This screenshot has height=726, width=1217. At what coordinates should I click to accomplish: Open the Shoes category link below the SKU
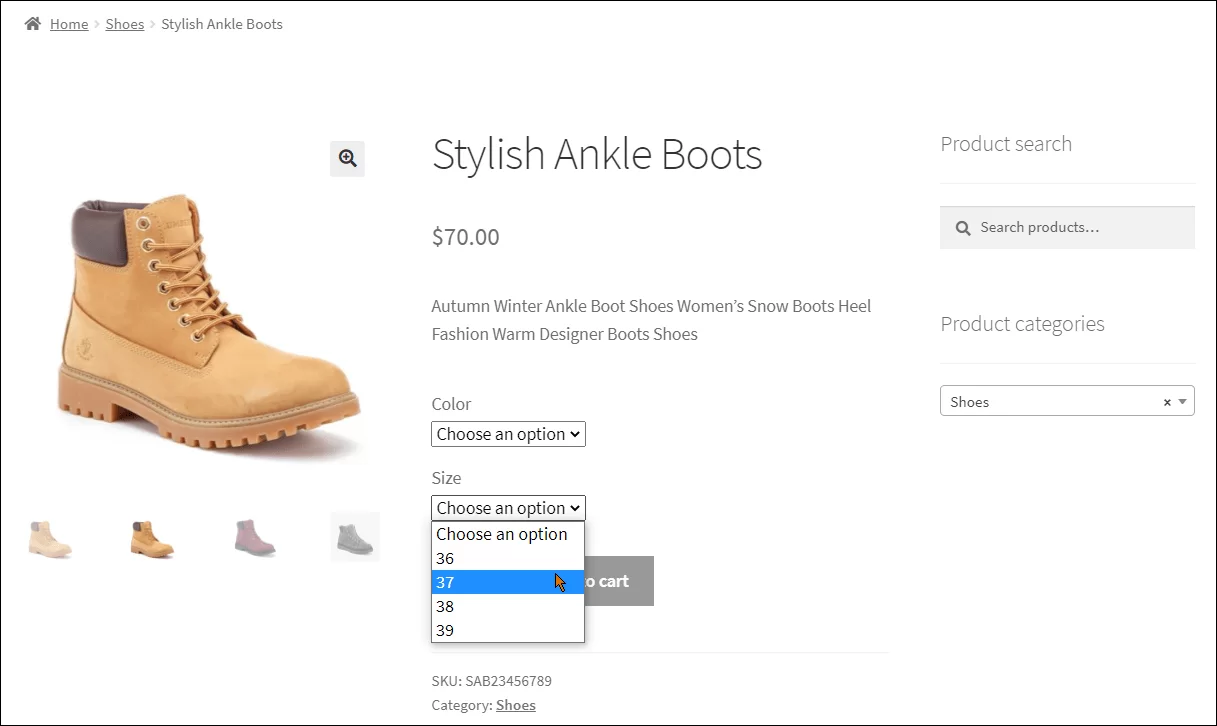tap(515, 704)
